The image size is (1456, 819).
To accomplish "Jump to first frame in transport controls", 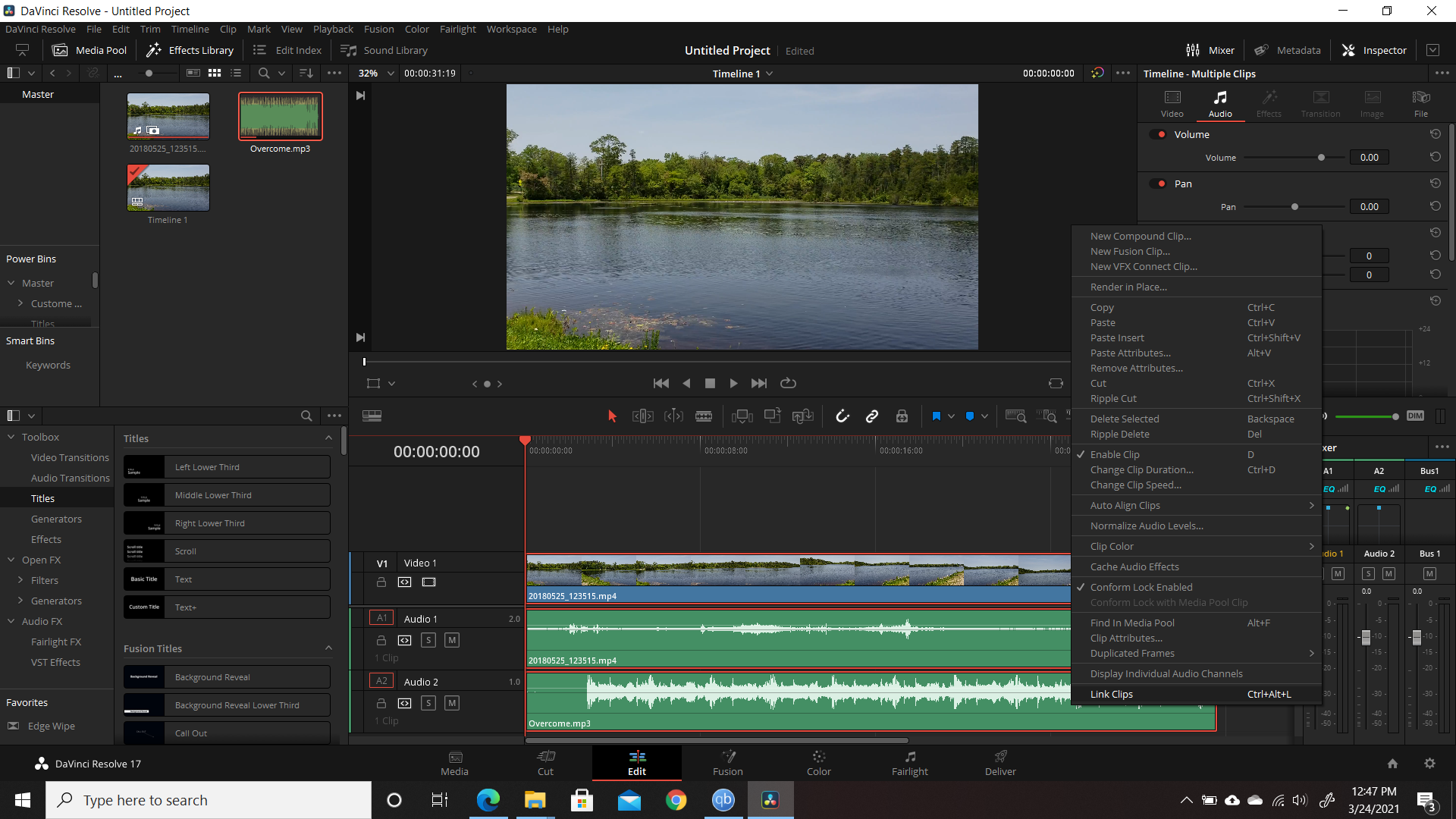I will (661, 384).
